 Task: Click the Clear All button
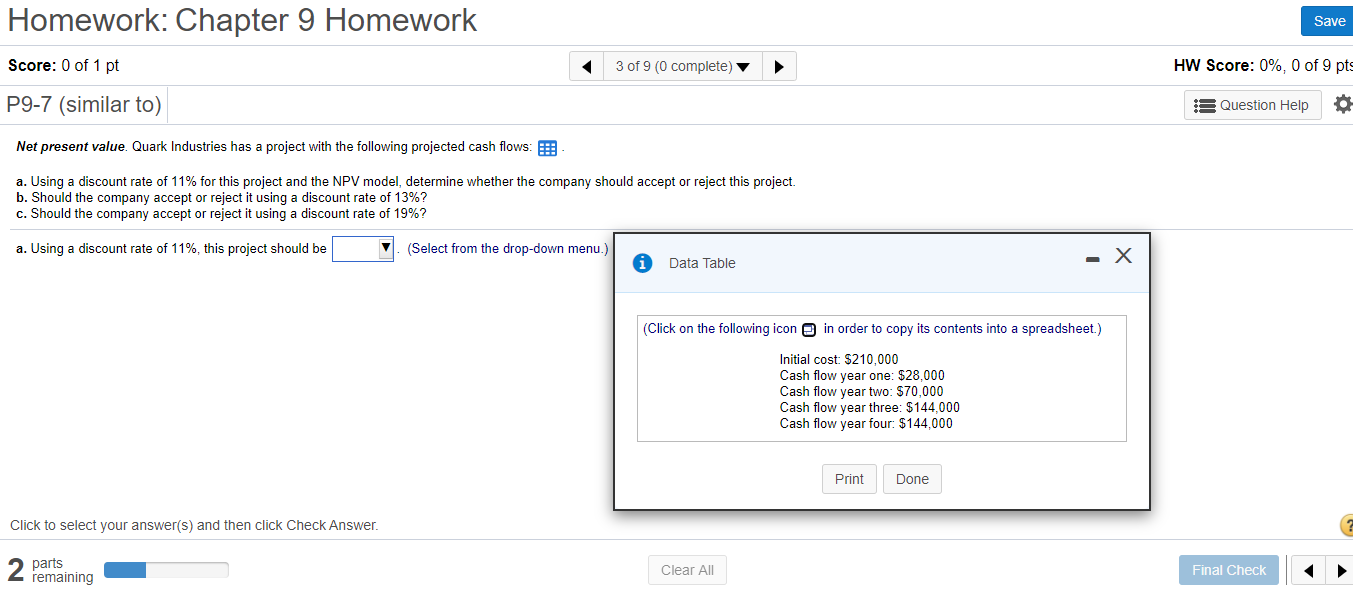(x=687, y=570)
